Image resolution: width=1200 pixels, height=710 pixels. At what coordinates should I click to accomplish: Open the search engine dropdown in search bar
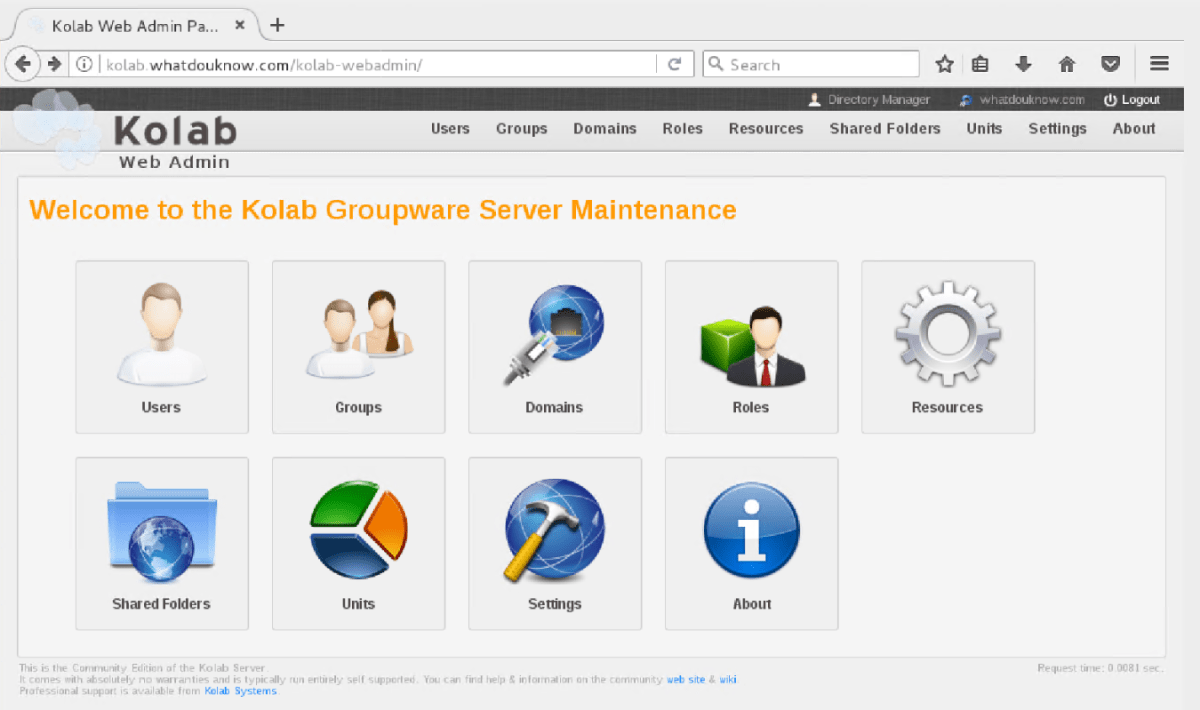click(715, 63)
